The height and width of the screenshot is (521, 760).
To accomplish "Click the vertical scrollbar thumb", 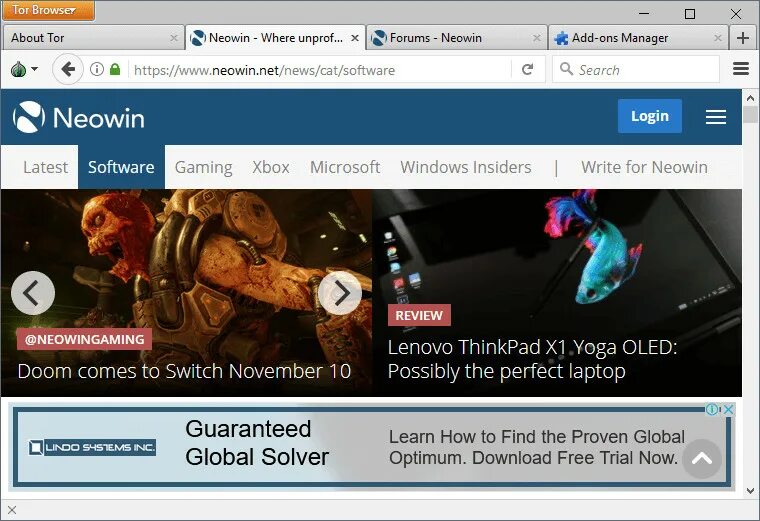I will [x=751, y=115].
